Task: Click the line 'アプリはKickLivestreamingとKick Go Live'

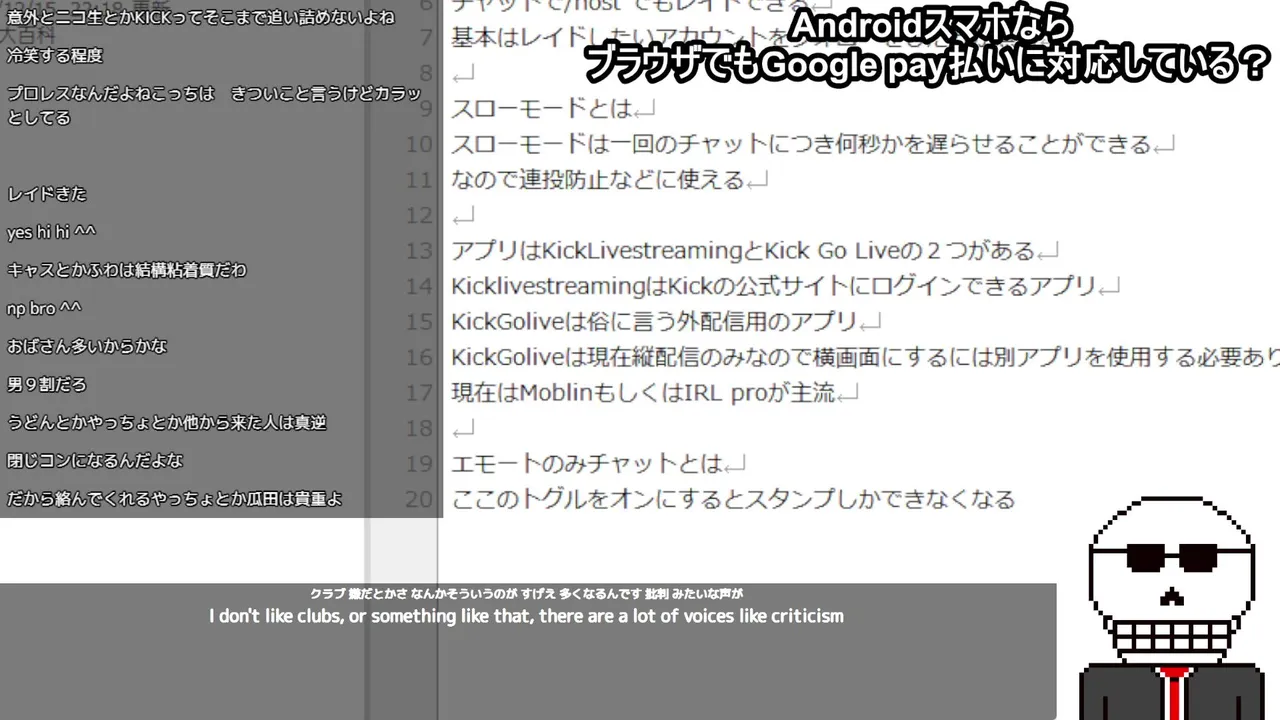Action: pos(745,251)
